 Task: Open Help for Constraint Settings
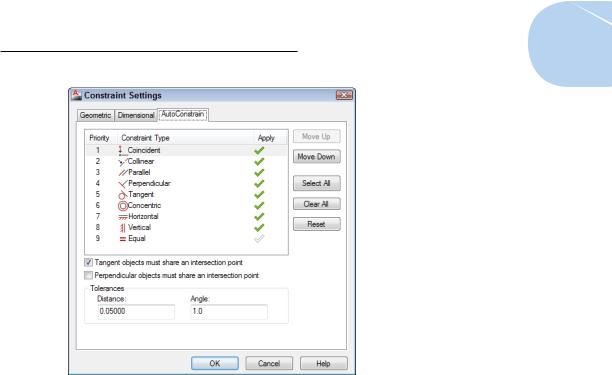click(324, 363)
